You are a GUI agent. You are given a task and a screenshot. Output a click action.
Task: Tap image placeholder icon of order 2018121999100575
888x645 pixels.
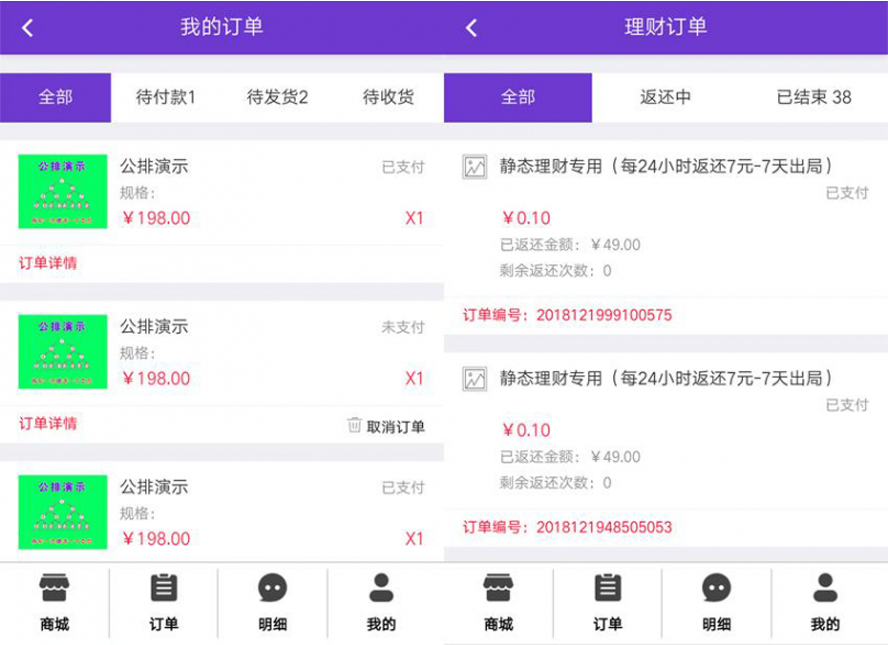pyautogui.click(x=475, y=167)
